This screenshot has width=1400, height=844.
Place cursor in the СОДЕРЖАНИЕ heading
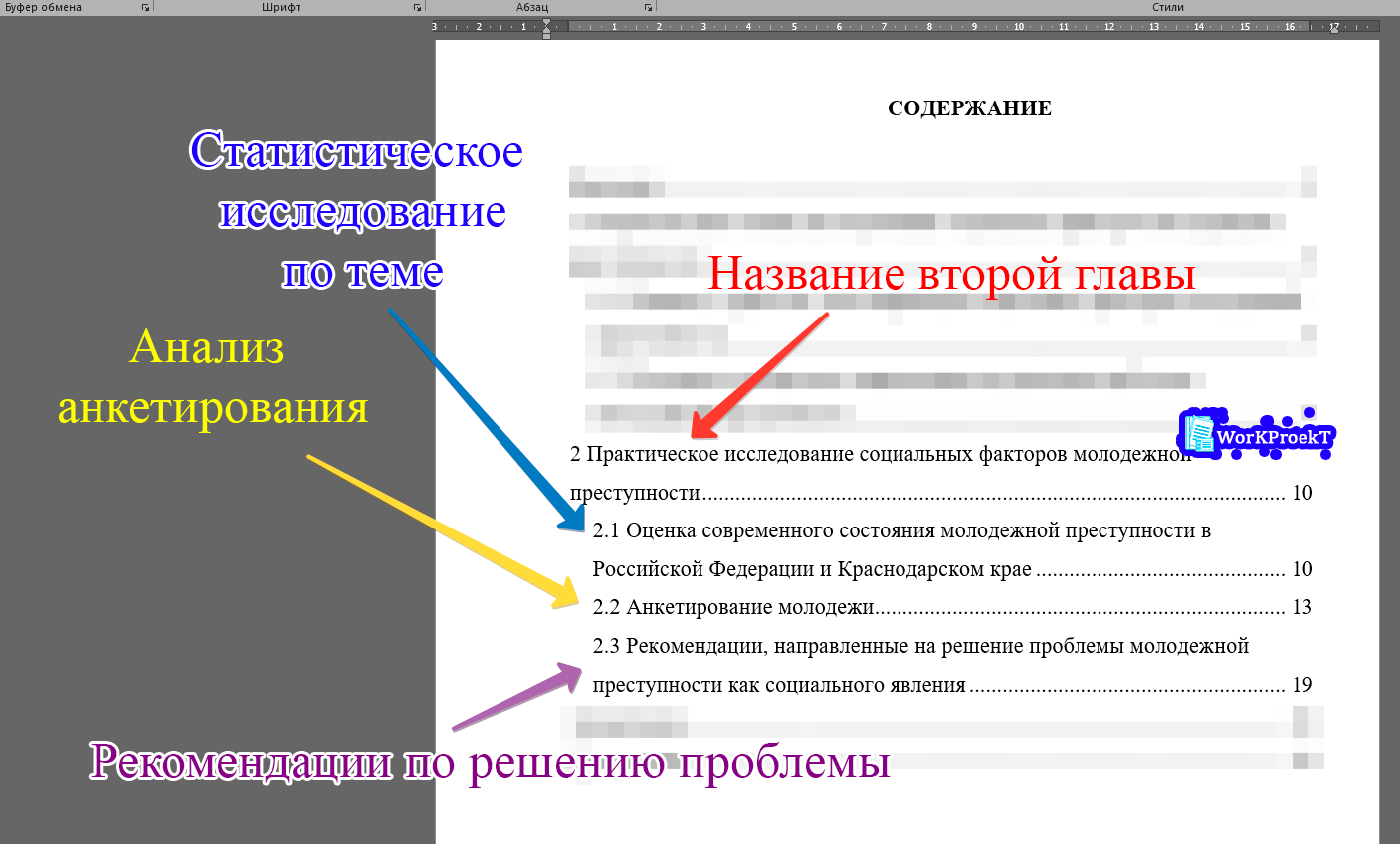970,107
